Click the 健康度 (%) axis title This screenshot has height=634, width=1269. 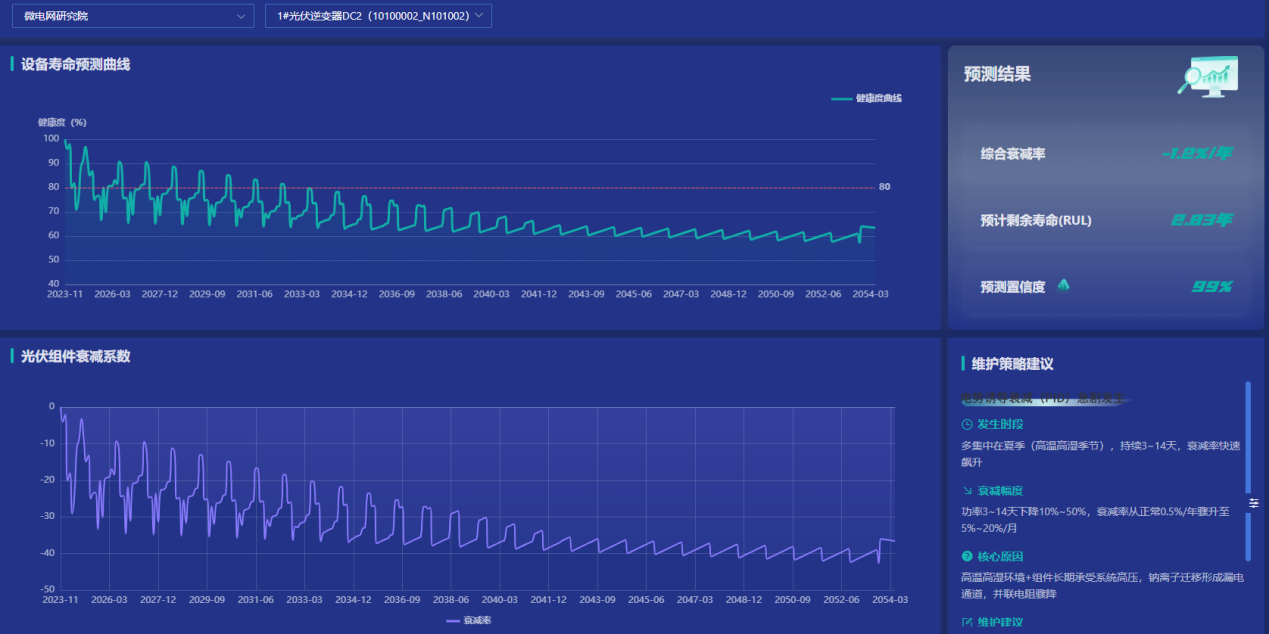coord(62,122)
